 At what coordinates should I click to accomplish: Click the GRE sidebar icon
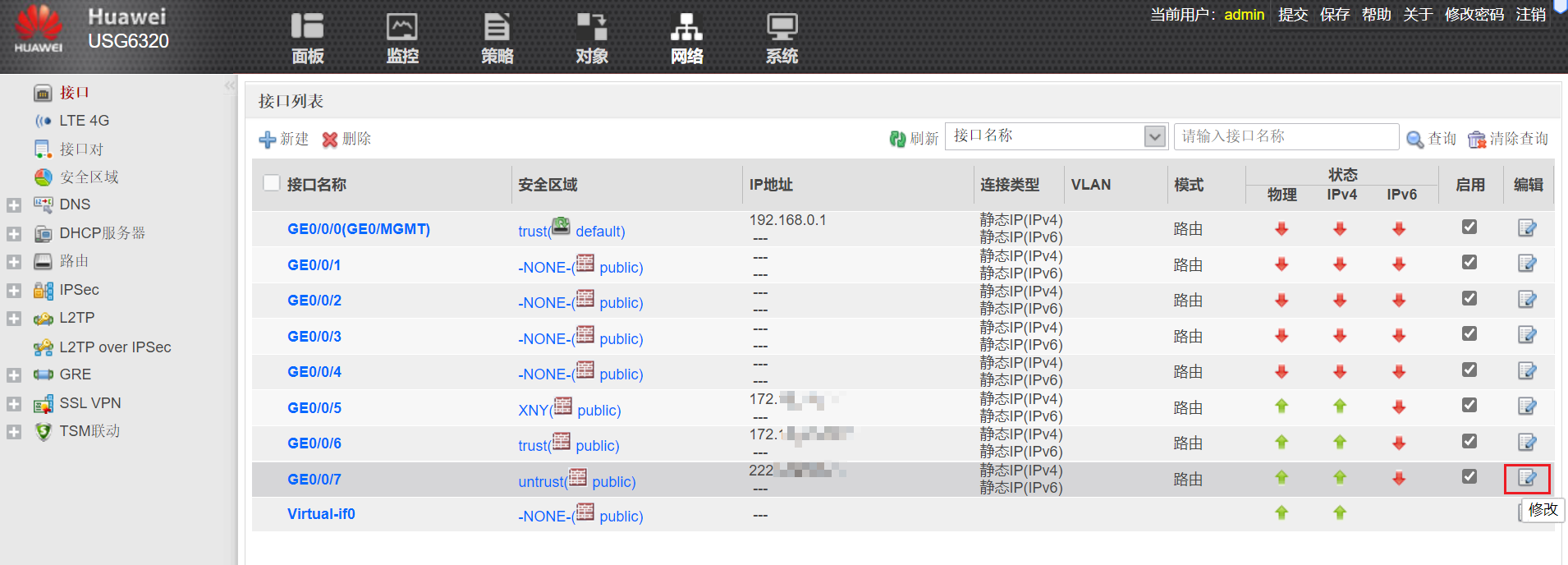coord(43,374)
